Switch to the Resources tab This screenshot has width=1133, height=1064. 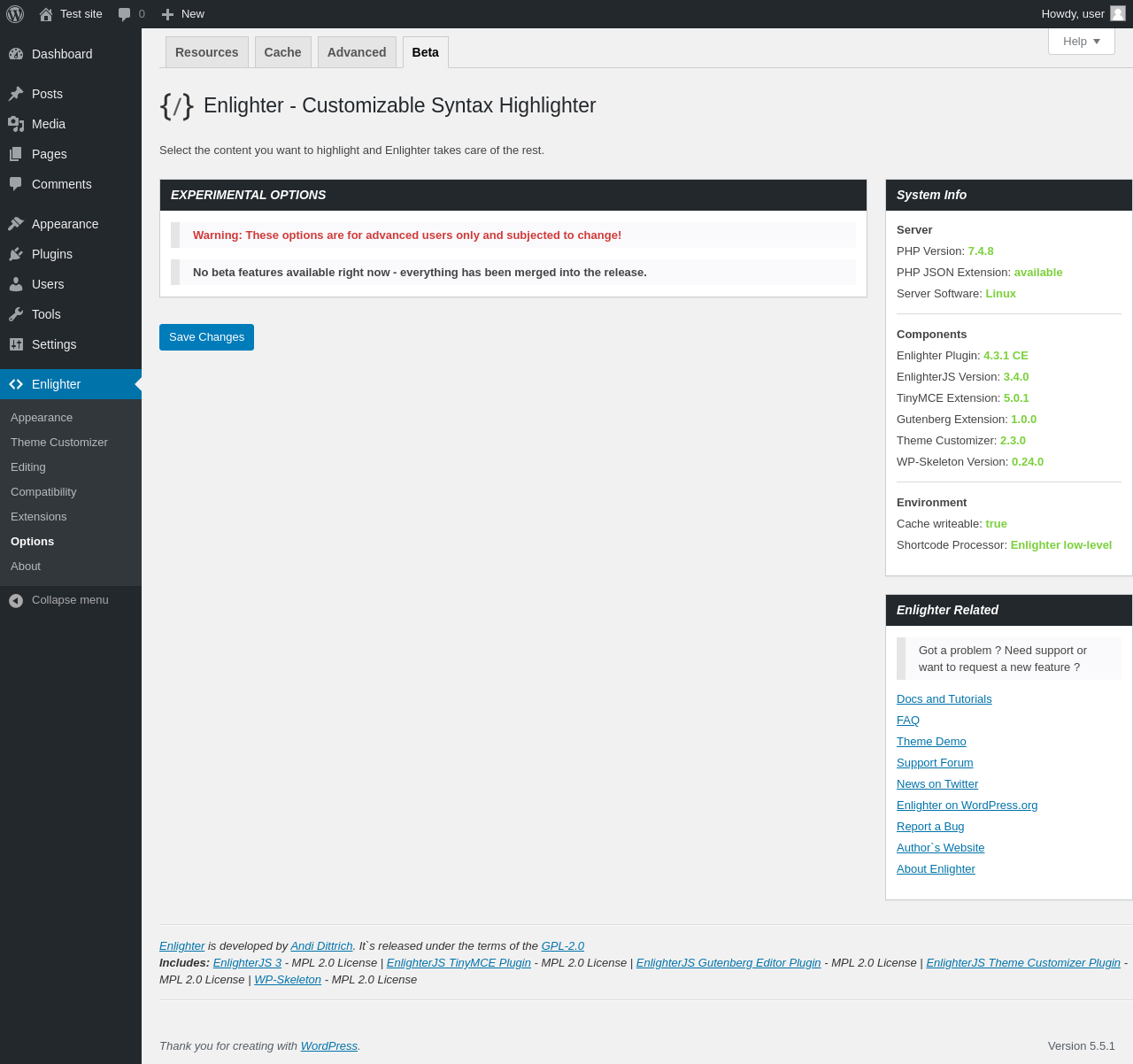[207, 52]
